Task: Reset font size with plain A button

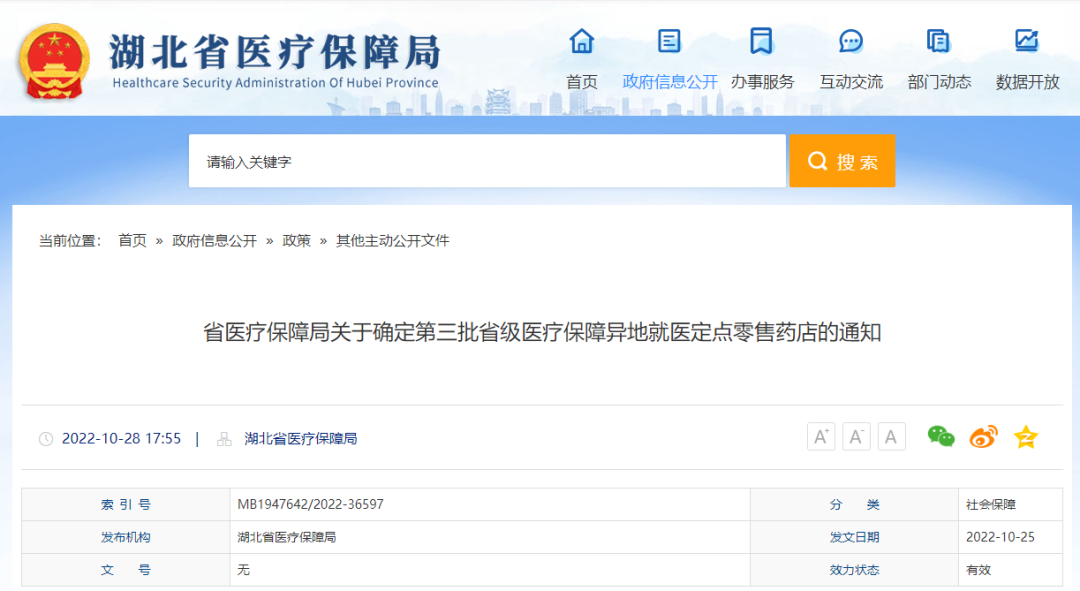Action: 891,437
